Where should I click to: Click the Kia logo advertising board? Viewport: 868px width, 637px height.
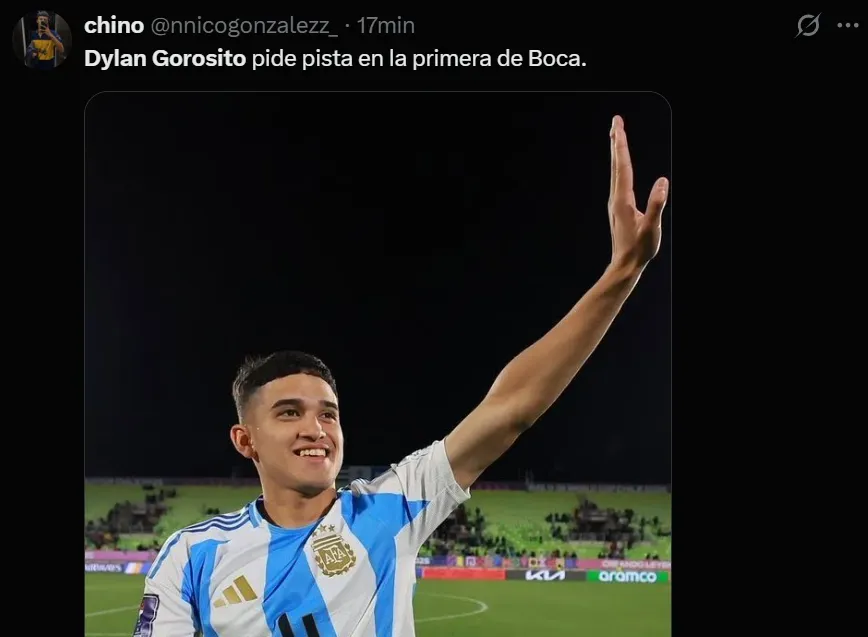tap(545, 576)
